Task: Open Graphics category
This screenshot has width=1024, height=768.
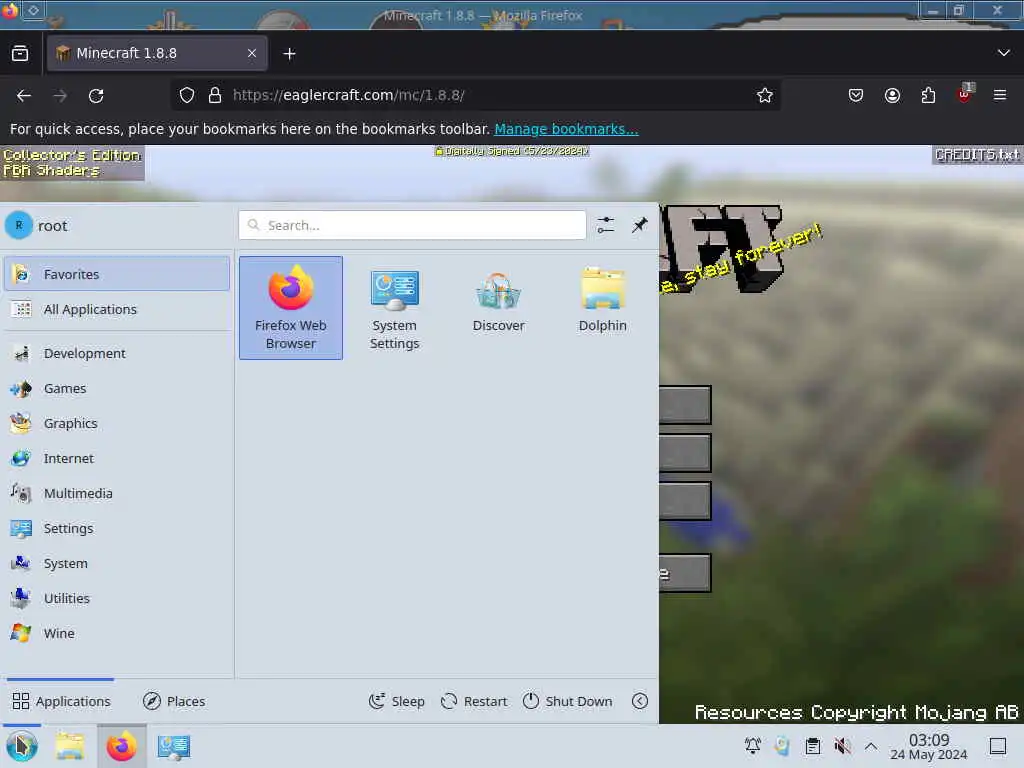Action: click(117, 423)
